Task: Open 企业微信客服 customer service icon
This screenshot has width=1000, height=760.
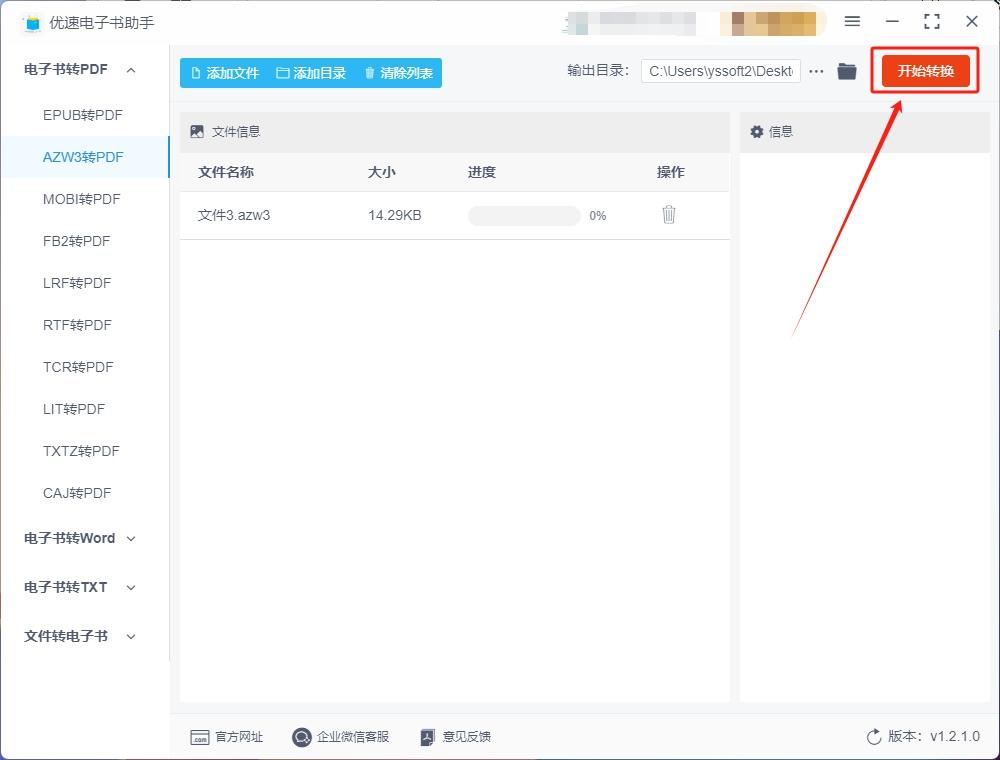Action: tap(300, 737)
